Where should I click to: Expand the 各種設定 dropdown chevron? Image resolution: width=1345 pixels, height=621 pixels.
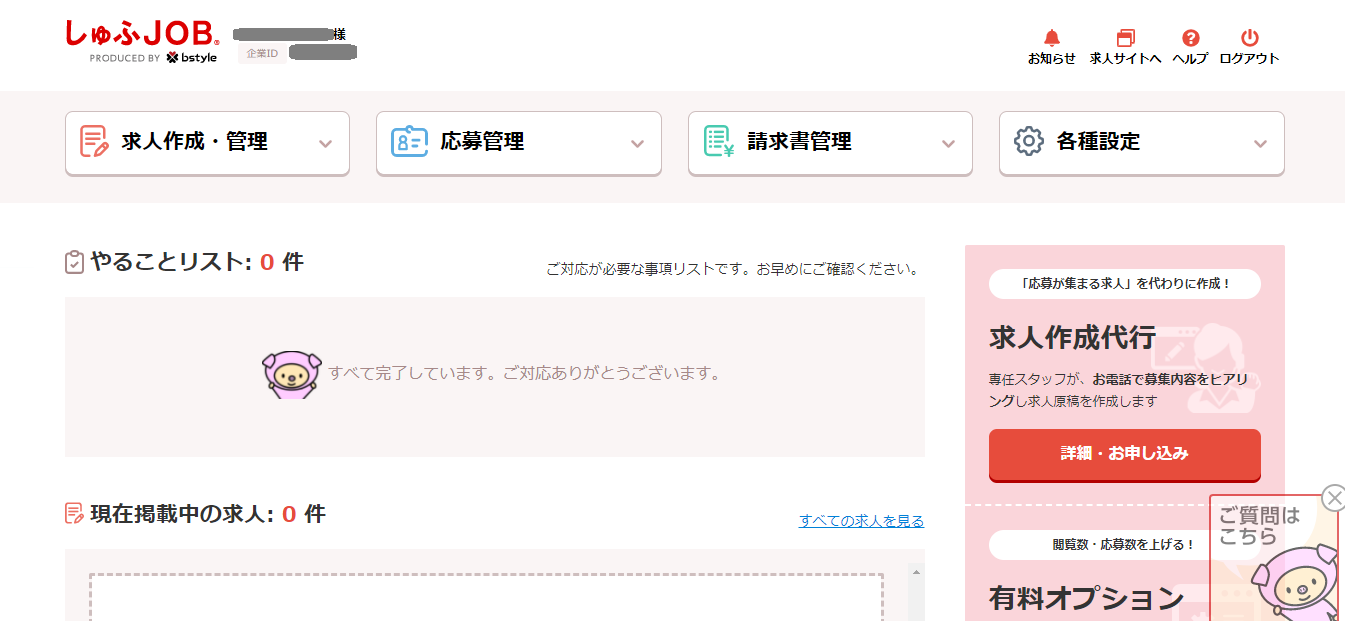tap(1260, 144)
